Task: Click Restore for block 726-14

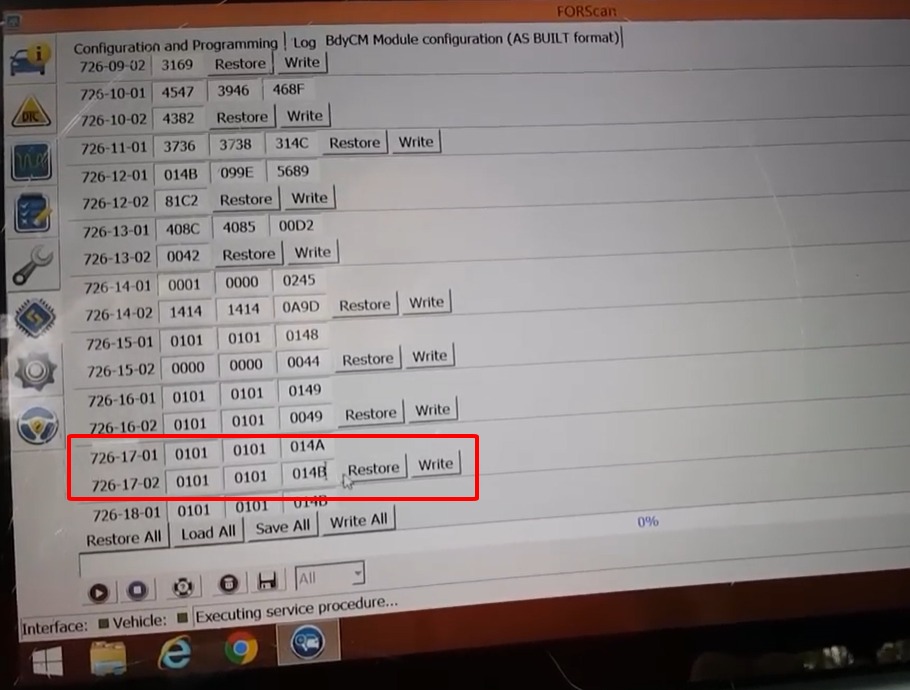Action: tap(364, 305)
